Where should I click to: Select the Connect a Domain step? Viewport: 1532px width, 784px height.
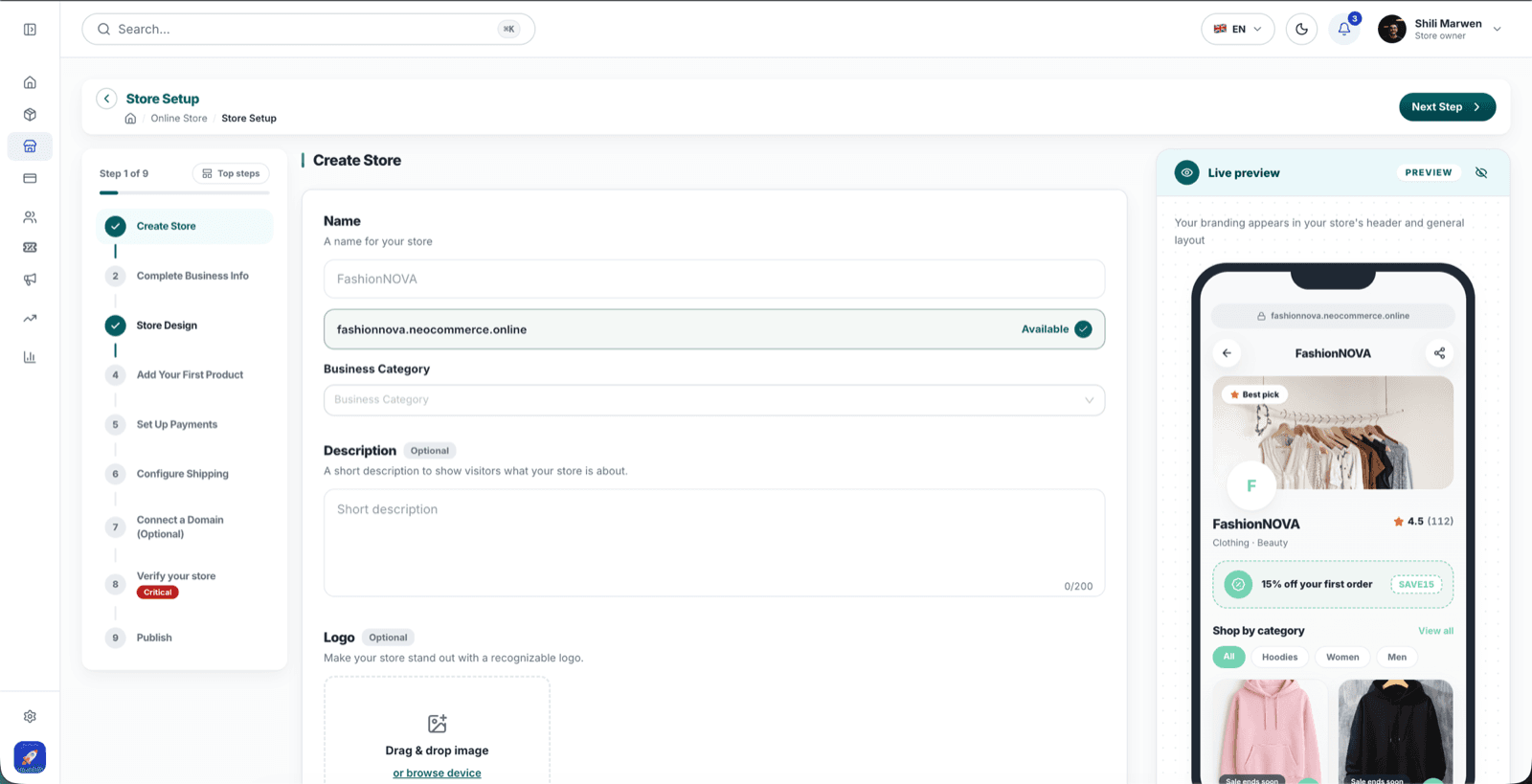tap(185, 527)
